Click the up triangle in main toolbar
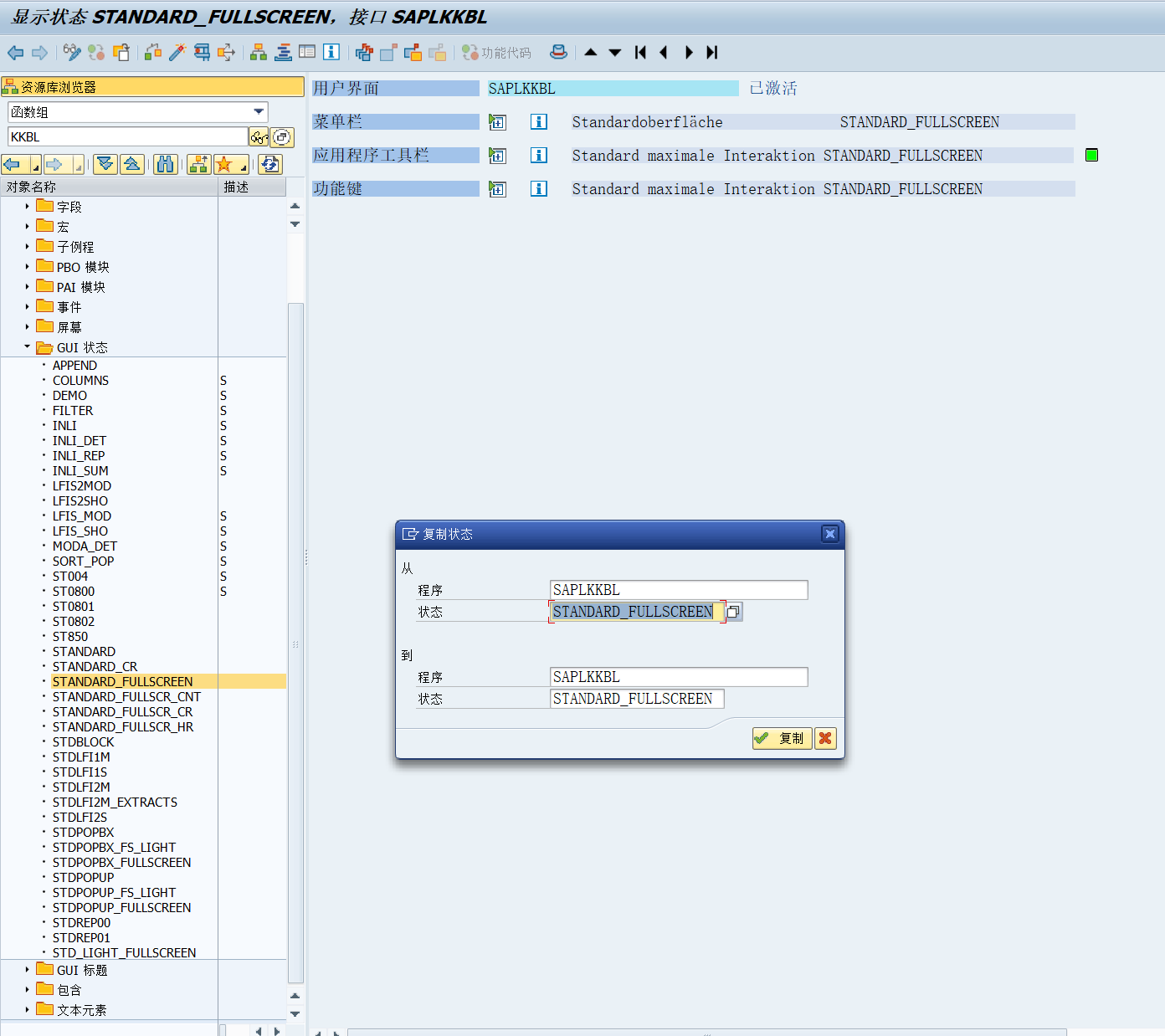This screenshot has height=1036, width=1165. pyautogui.click(x=591, y=53)
